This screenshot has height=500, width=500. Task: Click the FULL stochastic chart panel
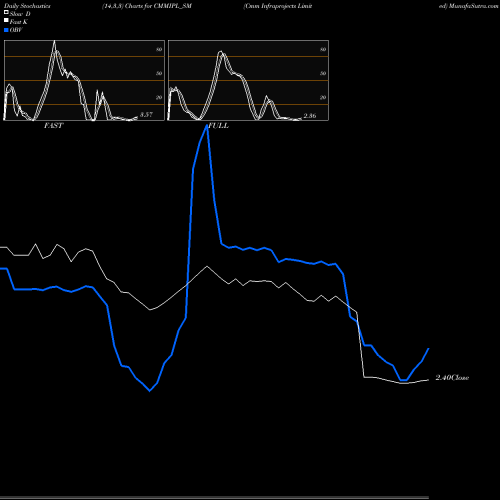pyautogui.click(x=248, y=80)
